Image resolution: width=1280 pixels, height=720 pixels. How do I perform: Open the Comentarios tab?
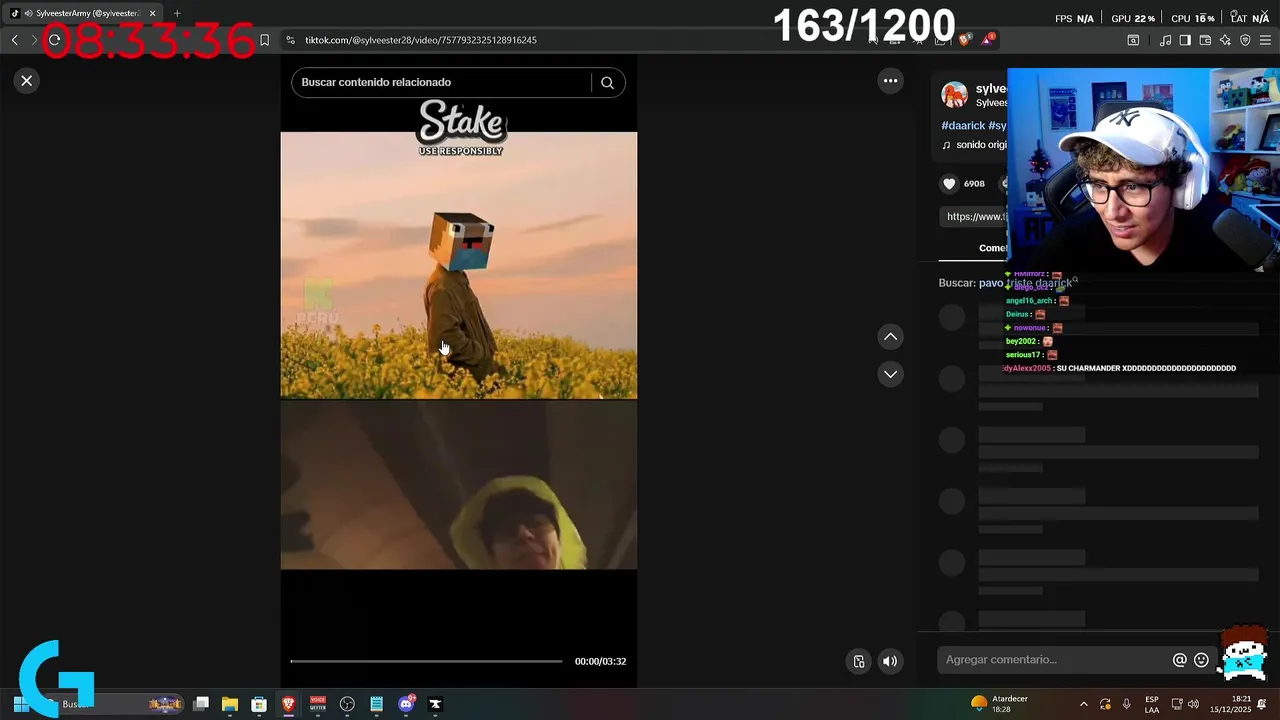992,248
